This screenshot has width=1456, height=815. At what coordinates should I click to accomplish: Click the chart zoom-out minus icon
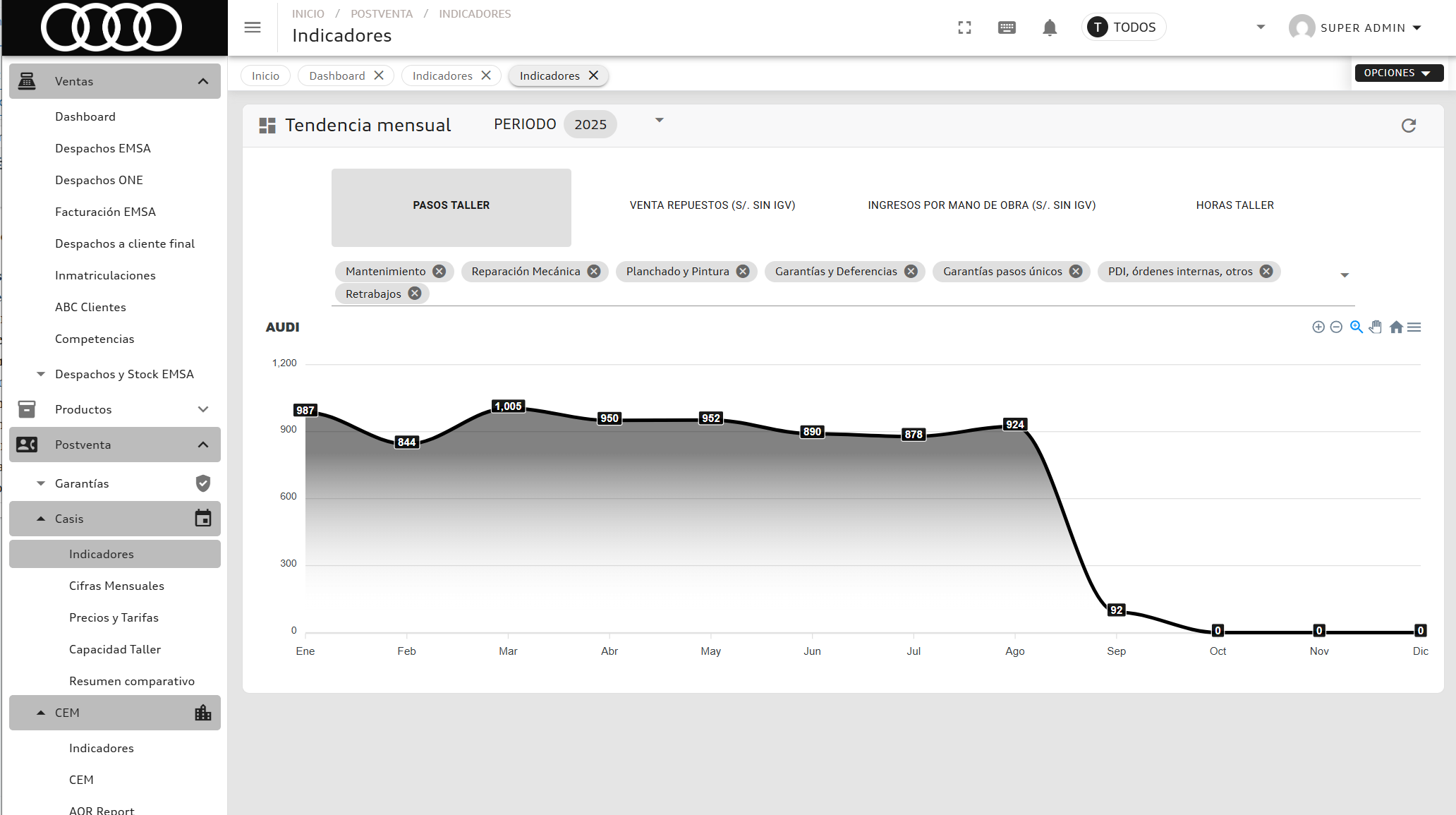click(1336, 327)
